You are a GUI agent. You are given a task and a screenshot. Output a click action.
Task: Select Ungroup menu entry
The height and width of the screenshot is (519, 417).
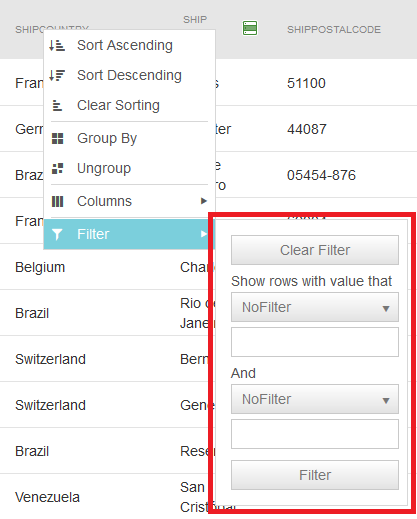[x=129, y=168]
